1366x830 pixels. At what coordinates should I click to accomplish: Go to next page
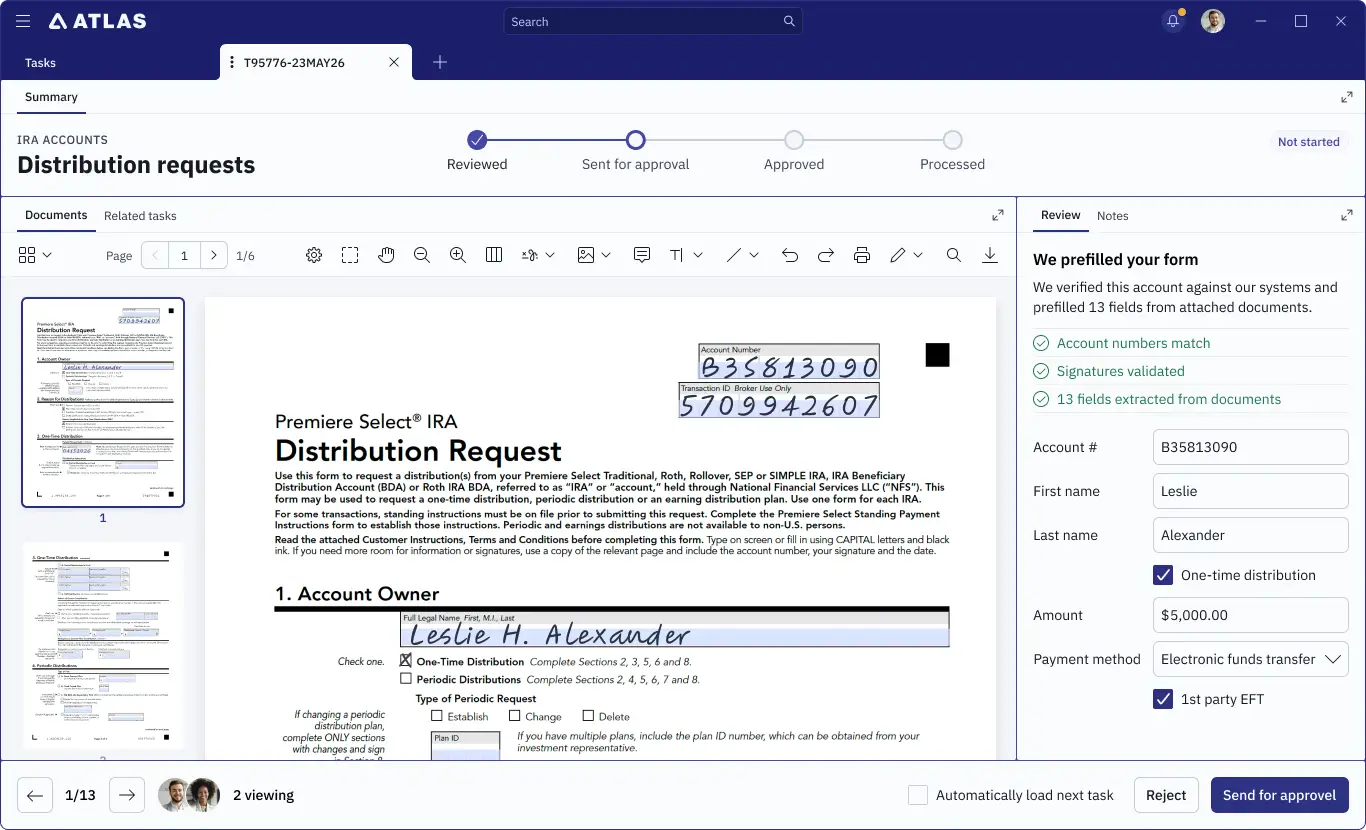click(214, 255)
